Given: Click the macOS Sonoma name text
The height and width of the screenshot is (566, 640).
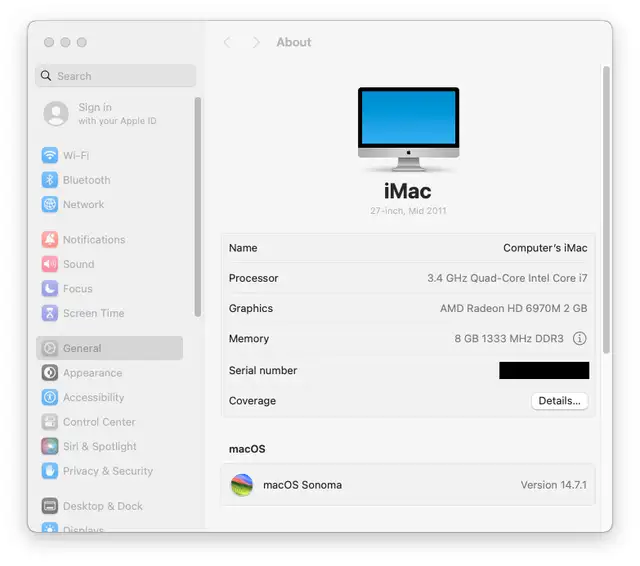Looking at the screenshot, I should (x=302, y=485).
